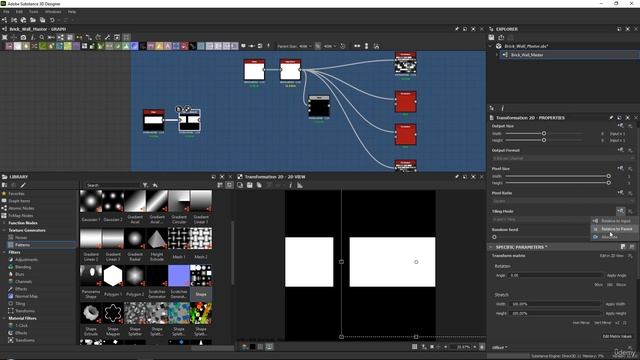Screen dimensions: 640x360
Task: Select the Transformation 2D node in graph
Action: pos(189,120)
